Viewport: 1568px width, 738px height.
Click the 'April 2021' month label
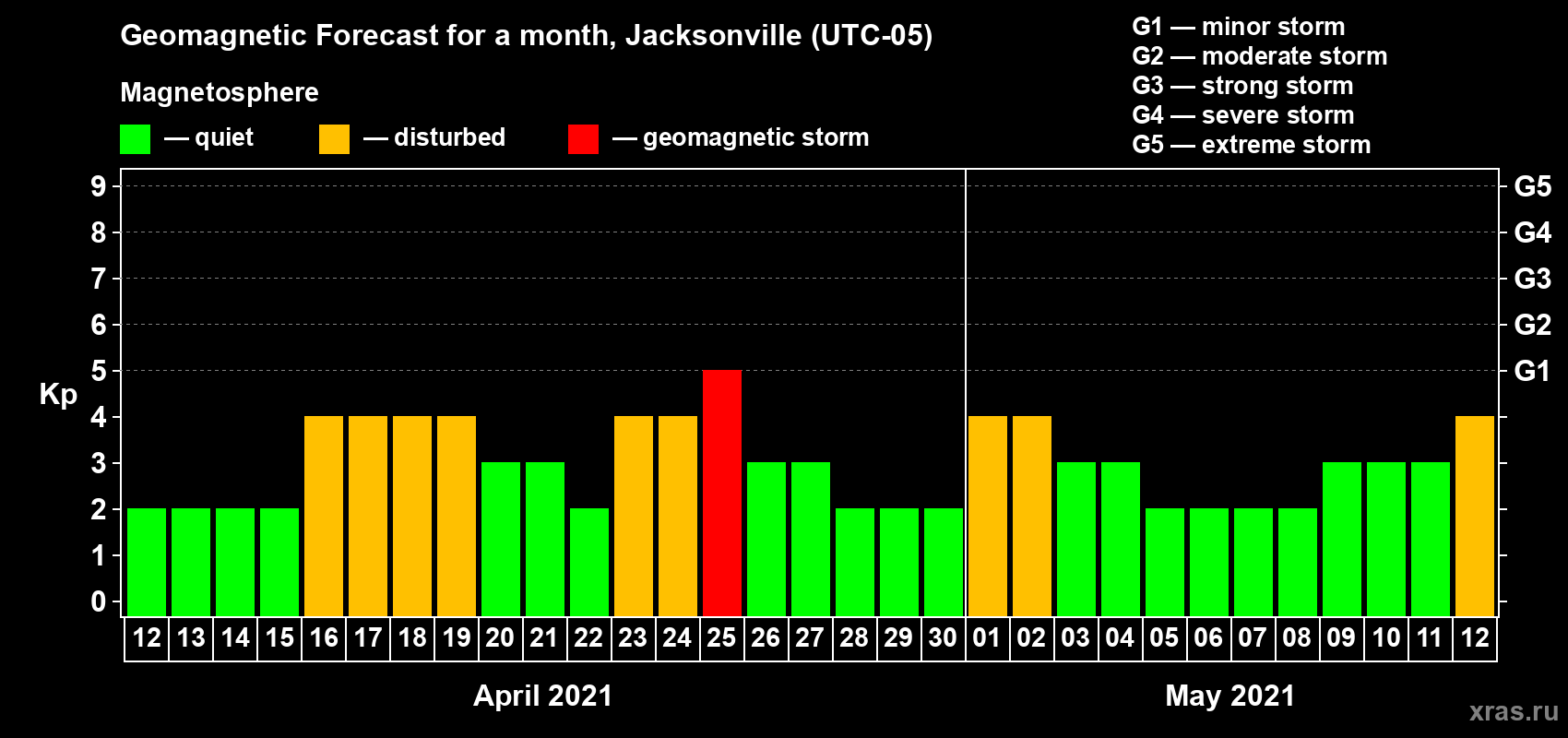(542, 696)
